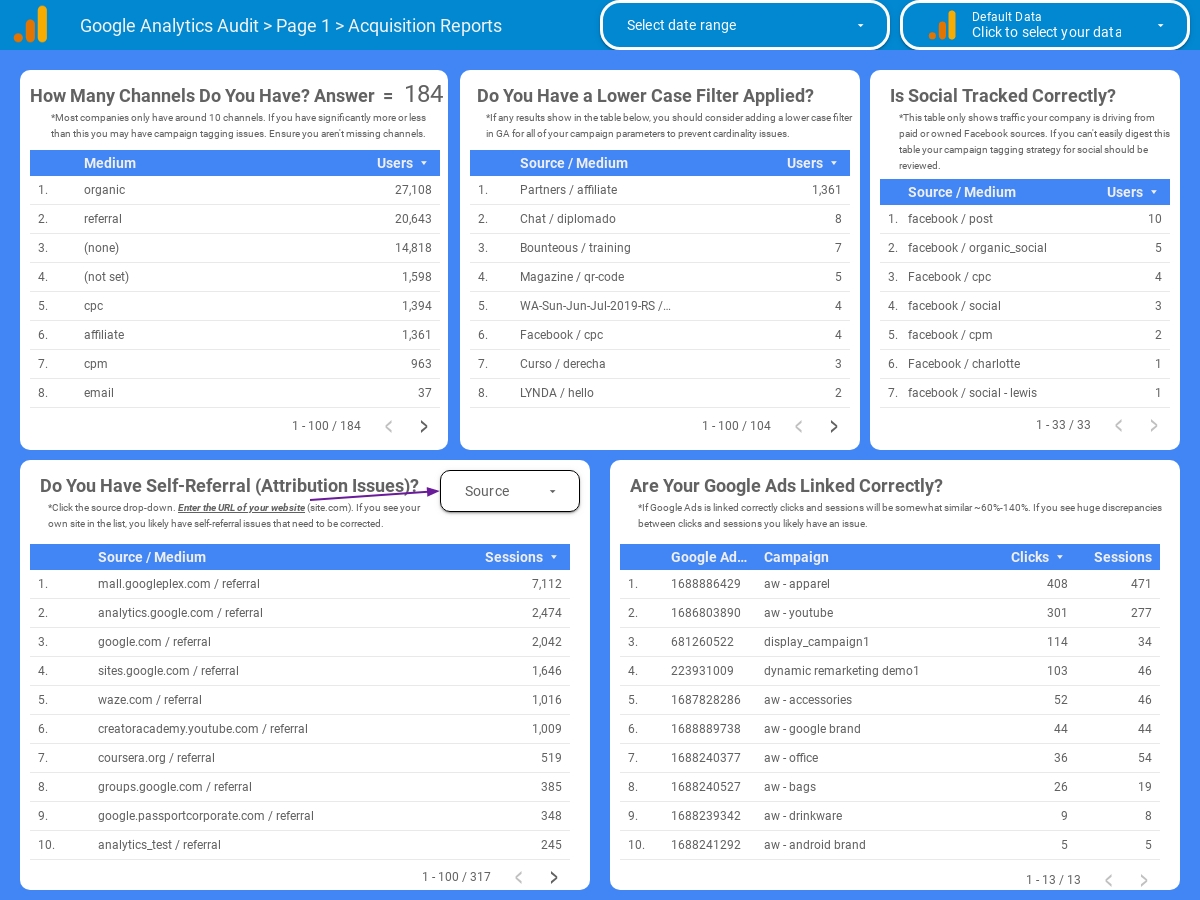Click forward chevron to page the channels table
Image resolution: width=1200 pixels, height=900 pixels.
(x=423, y=426)
